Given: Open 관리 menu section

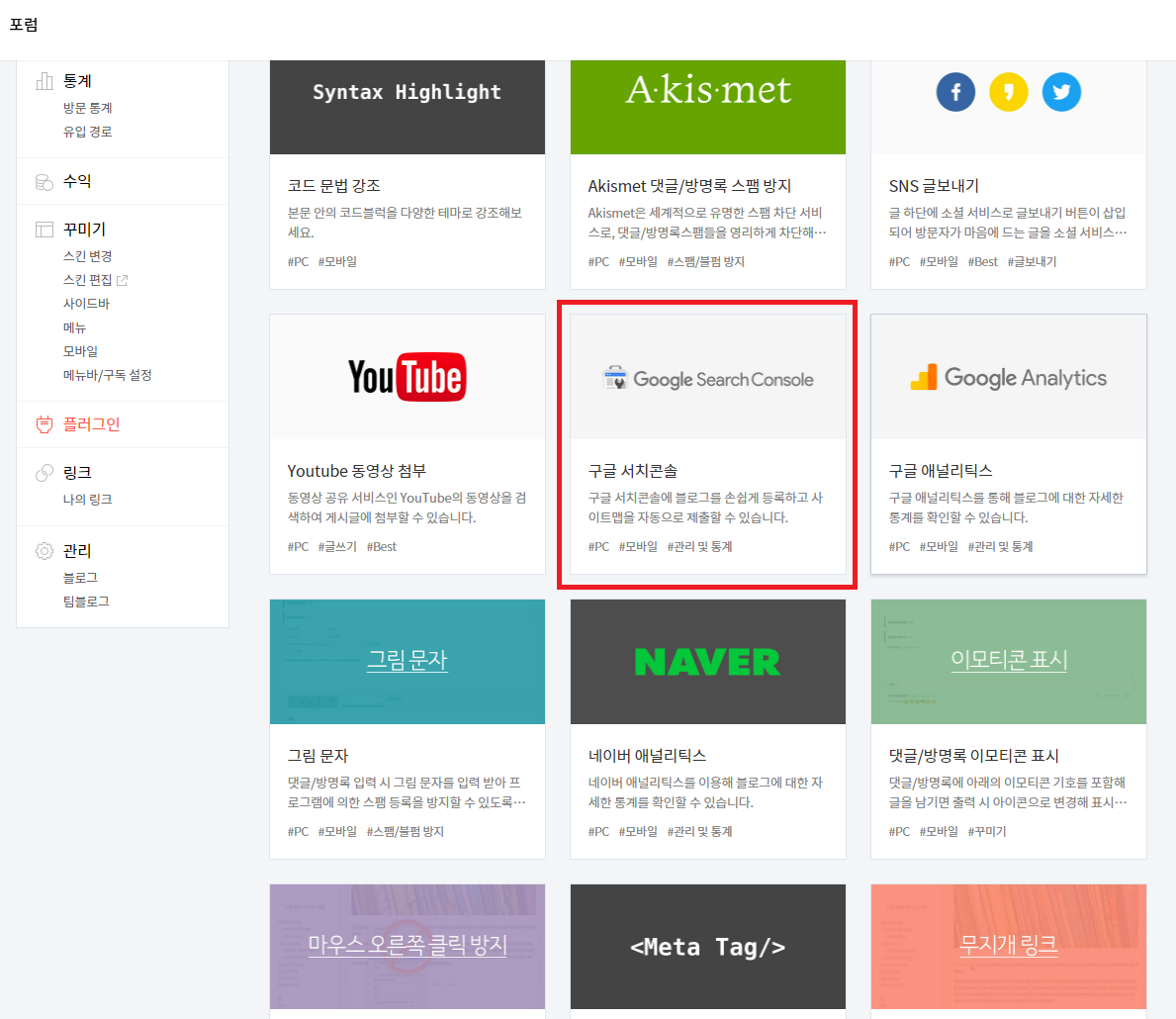Looking at the screenshot, I should [x=77, y=551].
